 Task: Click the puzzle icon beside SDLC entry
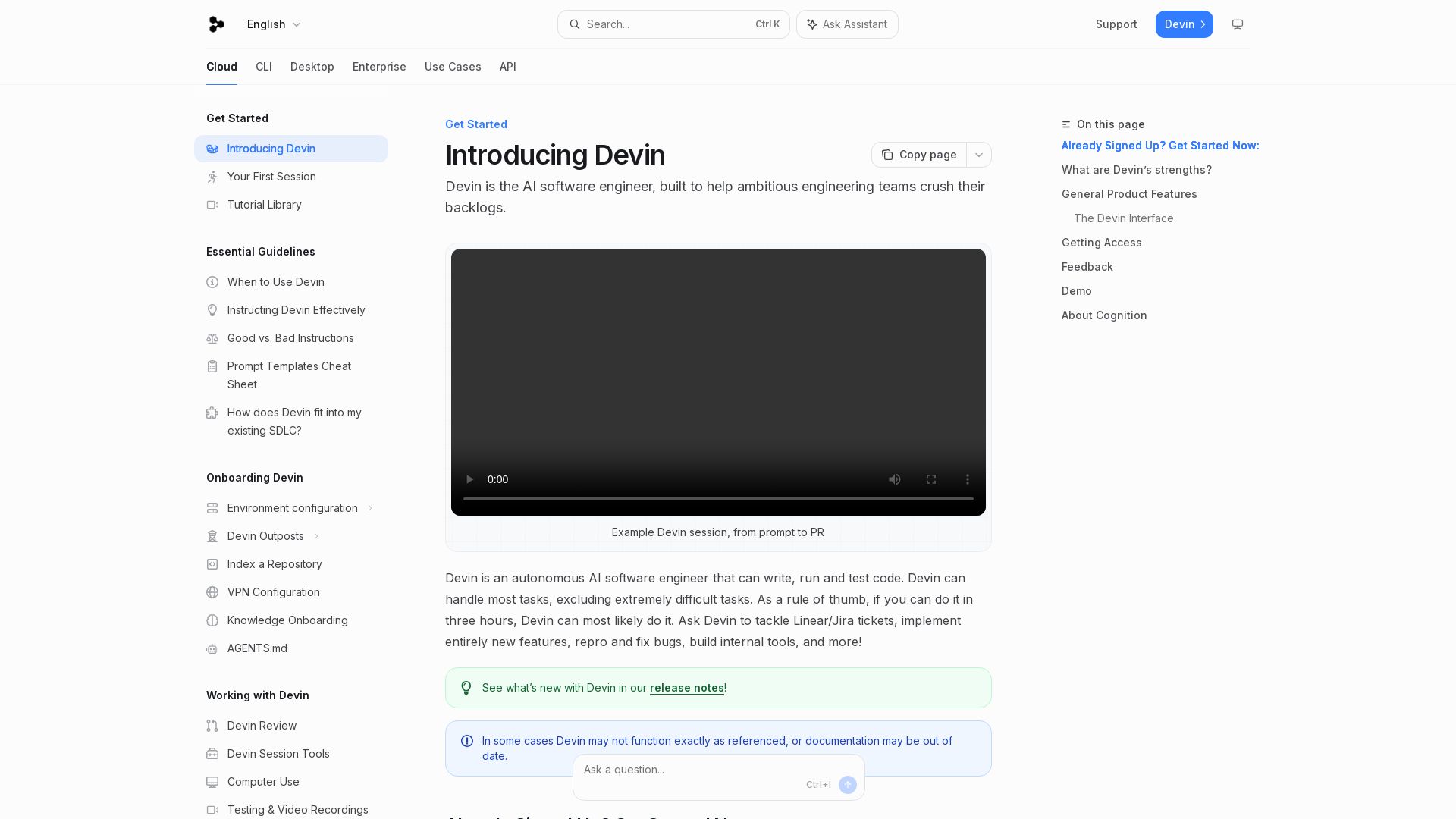[x=212, y=413]
